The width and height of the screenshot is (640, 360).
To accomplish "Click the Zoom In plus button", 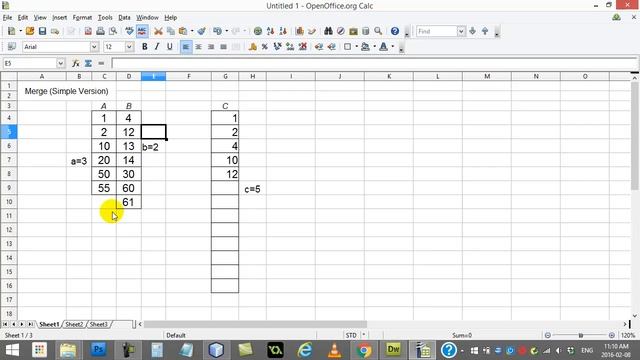I will click(611, 335).
